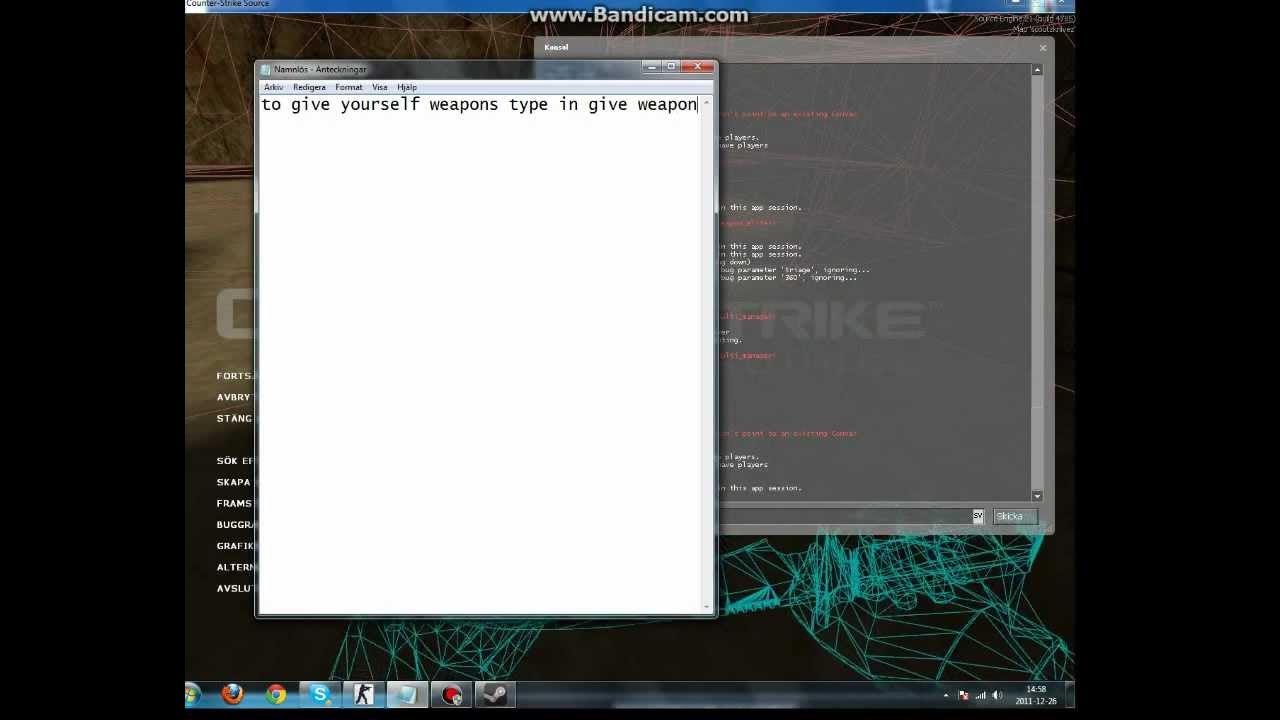Open the Visa menu in Notepad
Screen dimensions: 1280x720
pyautogui.click(x=380, y=87)
